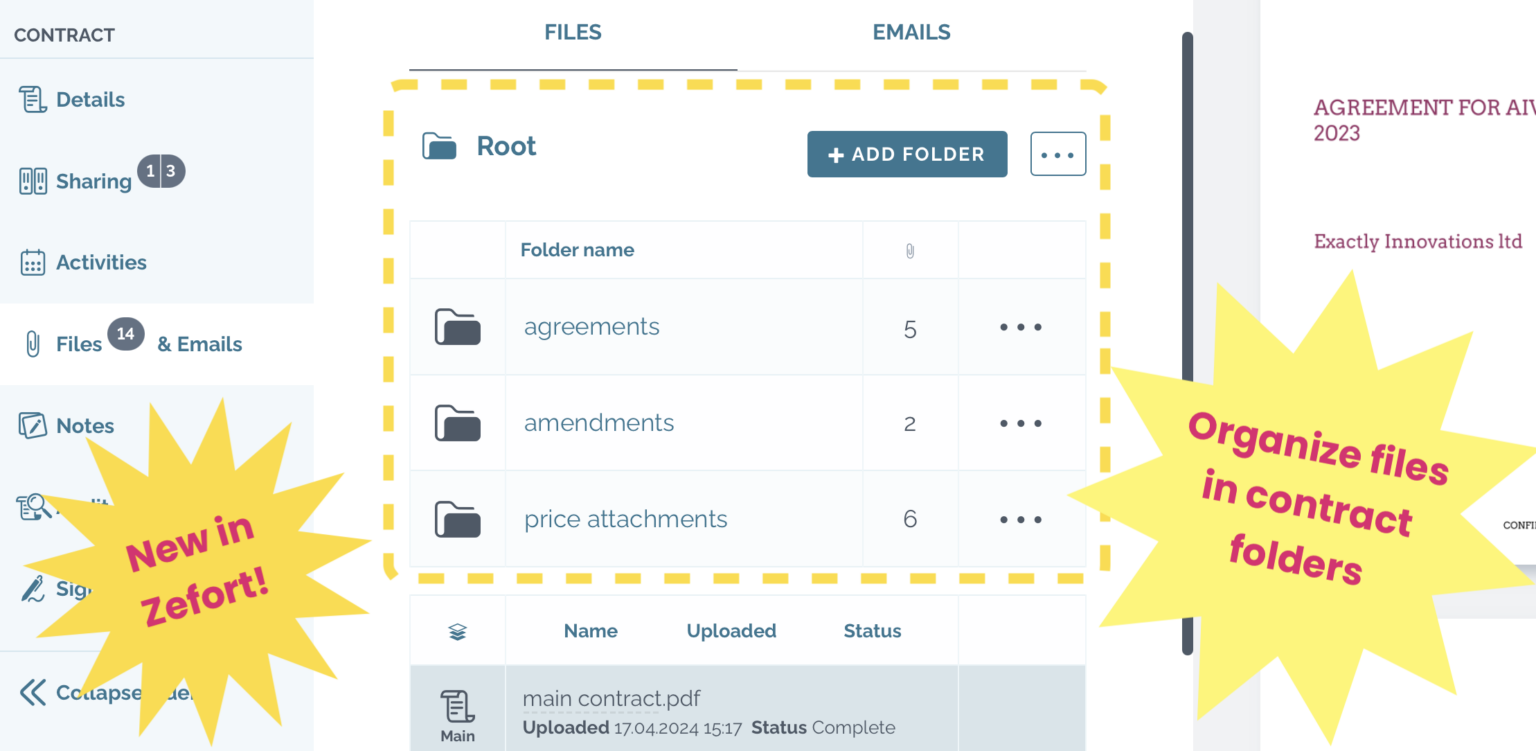Open the agreements row actions menu
Screen dimensions: 1536x751
pos(1021,326)
